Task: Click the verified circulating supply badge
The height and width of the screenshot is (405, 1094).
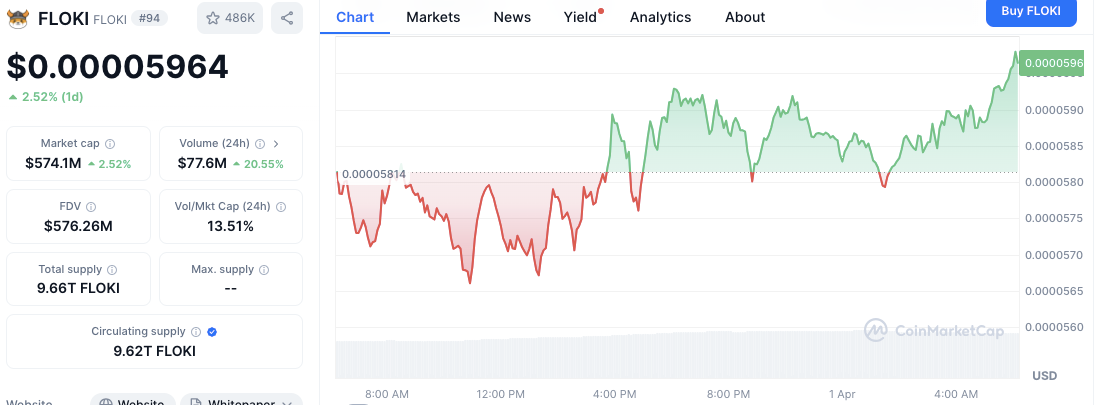Action: (x=212, y=332)
